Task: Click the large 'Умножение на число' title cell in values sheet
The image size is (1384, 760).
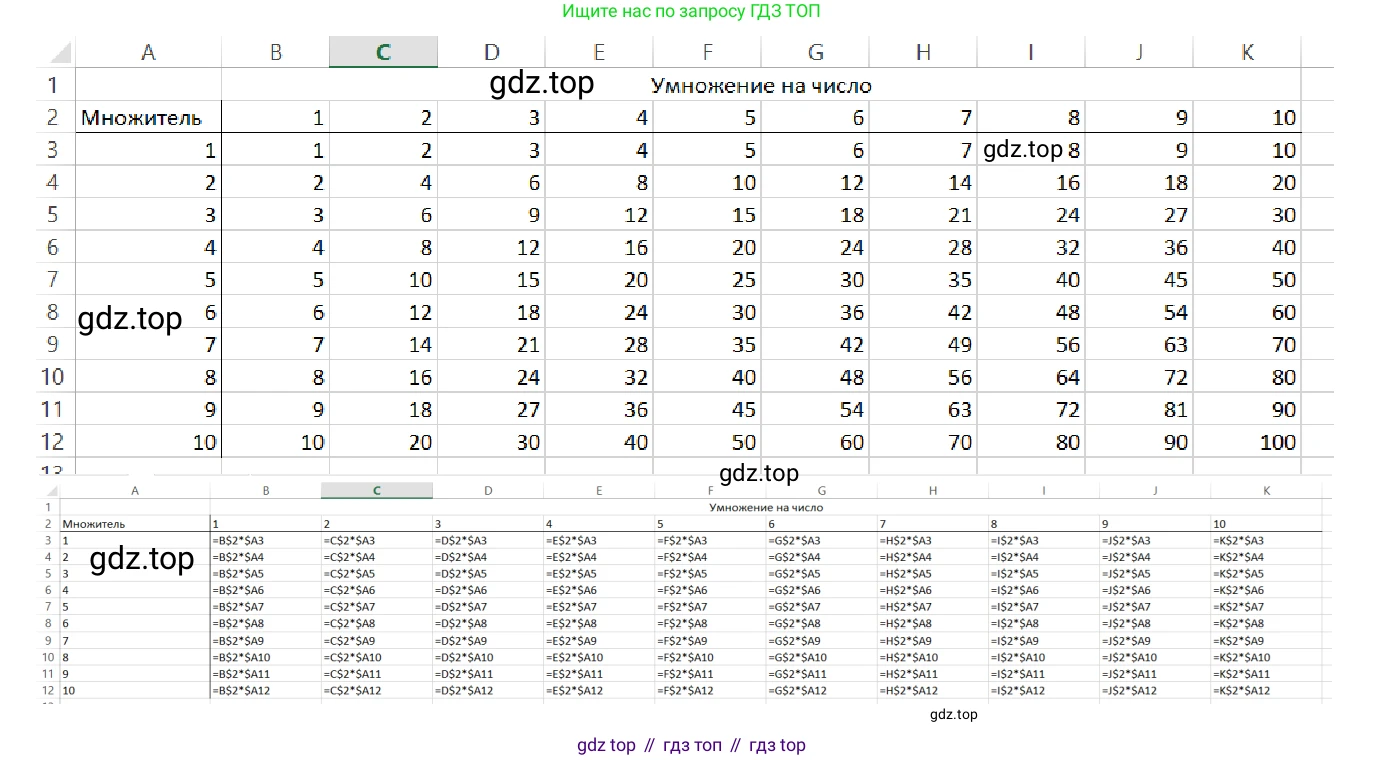Action: click(x=761, y=85)
